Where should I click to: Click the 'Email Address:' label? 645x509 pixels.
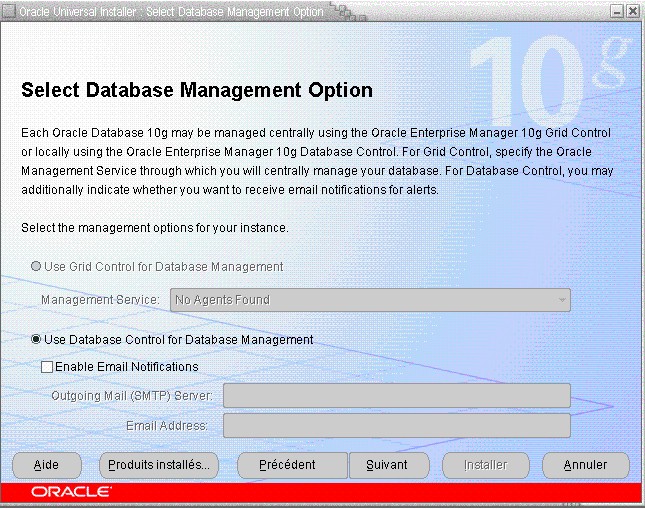click(x=167, y=425)
